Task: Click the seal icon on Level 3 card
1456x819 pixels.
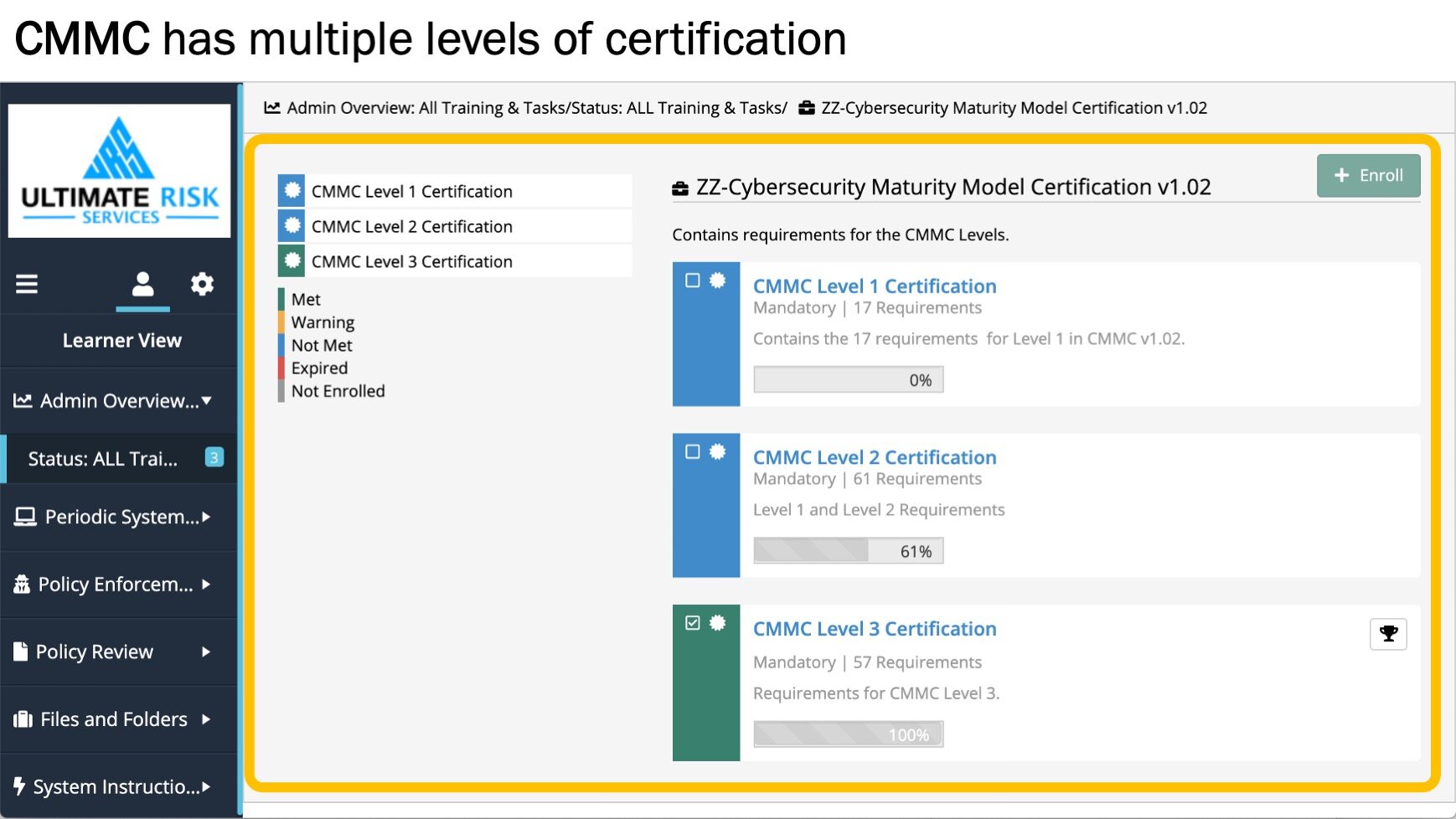Action: tap(718, 623)
